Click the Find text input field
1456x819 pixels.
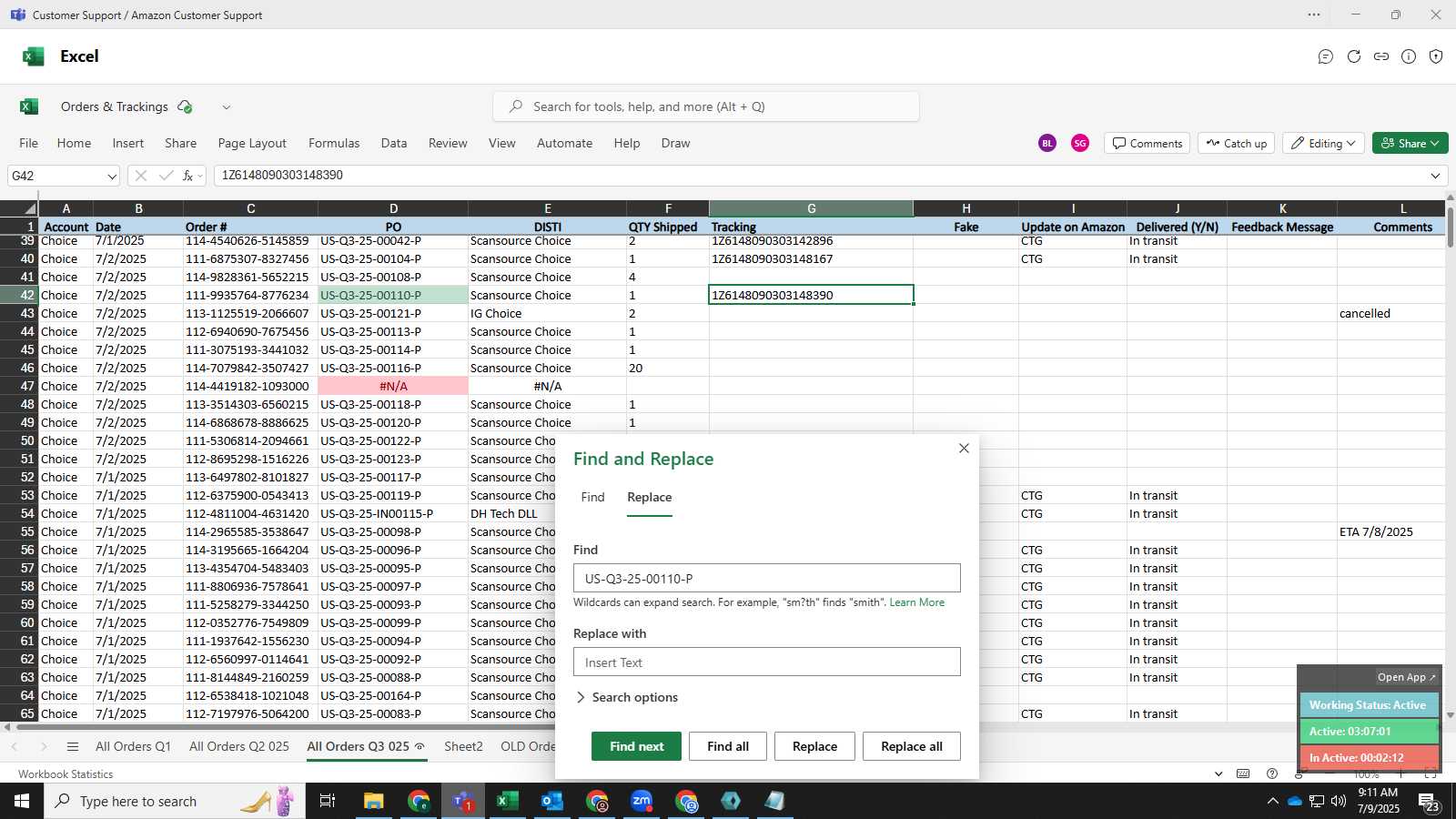(766, 579)
